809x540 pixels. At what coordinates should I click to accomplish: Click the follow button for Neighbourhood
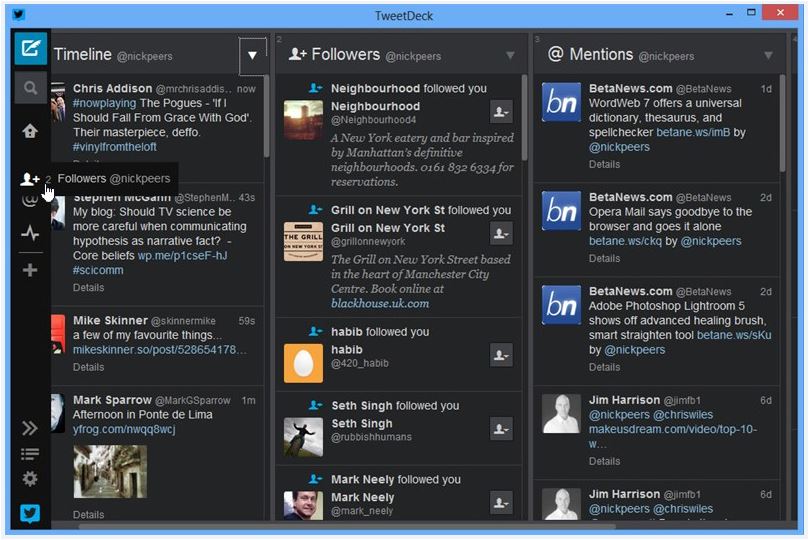point(501,111)
